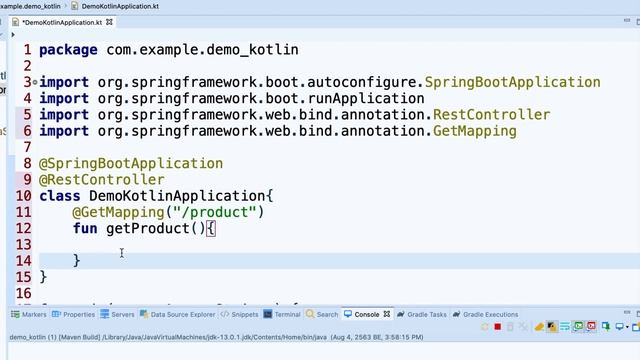Click the greyed-out Remove Launch icon
Image resolution: width=640 pixels, height=360 pixels.
510,327
